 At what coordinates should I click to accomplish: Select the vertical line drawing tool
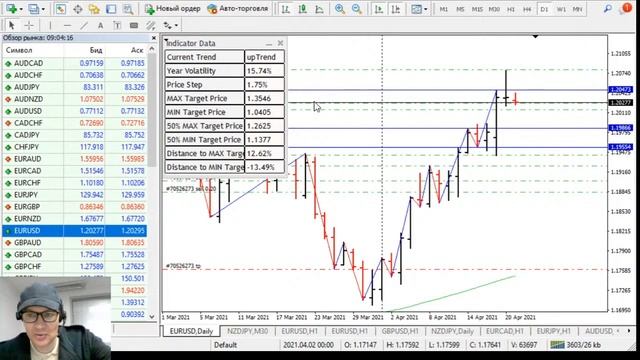[50, 25]
